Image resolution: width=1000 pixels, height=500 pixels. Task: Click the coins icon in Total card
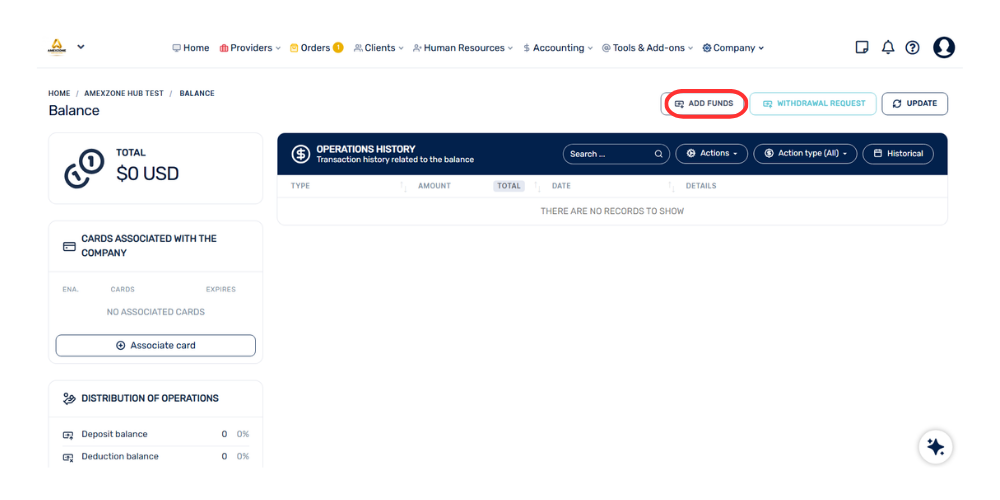click(x=84, y=170)
